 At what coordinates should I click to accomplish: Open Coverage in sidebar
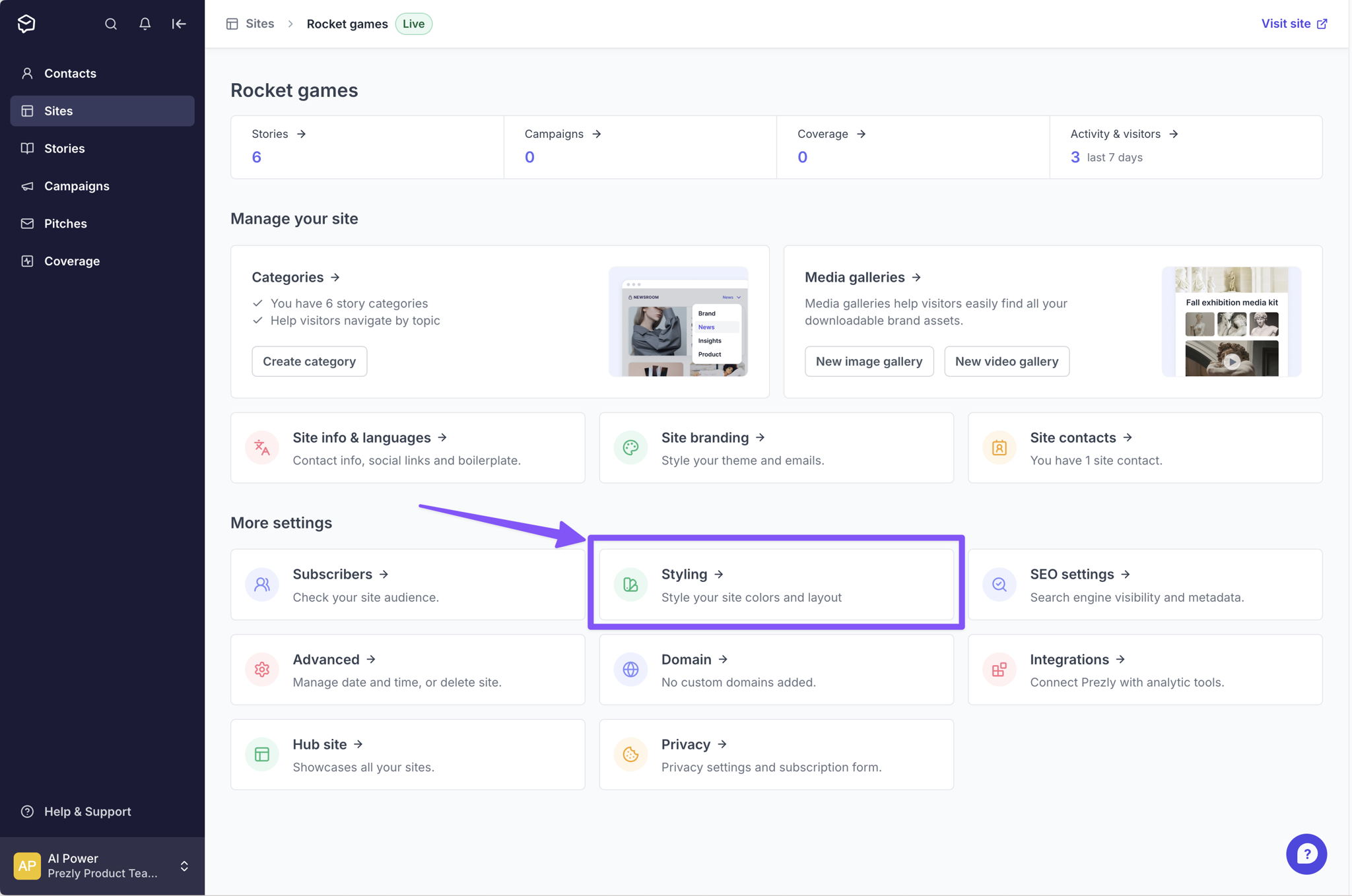102,261
